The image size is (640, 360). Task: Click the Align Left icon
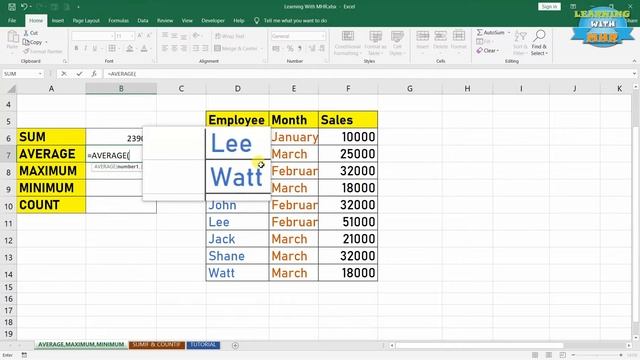[165, 49]
